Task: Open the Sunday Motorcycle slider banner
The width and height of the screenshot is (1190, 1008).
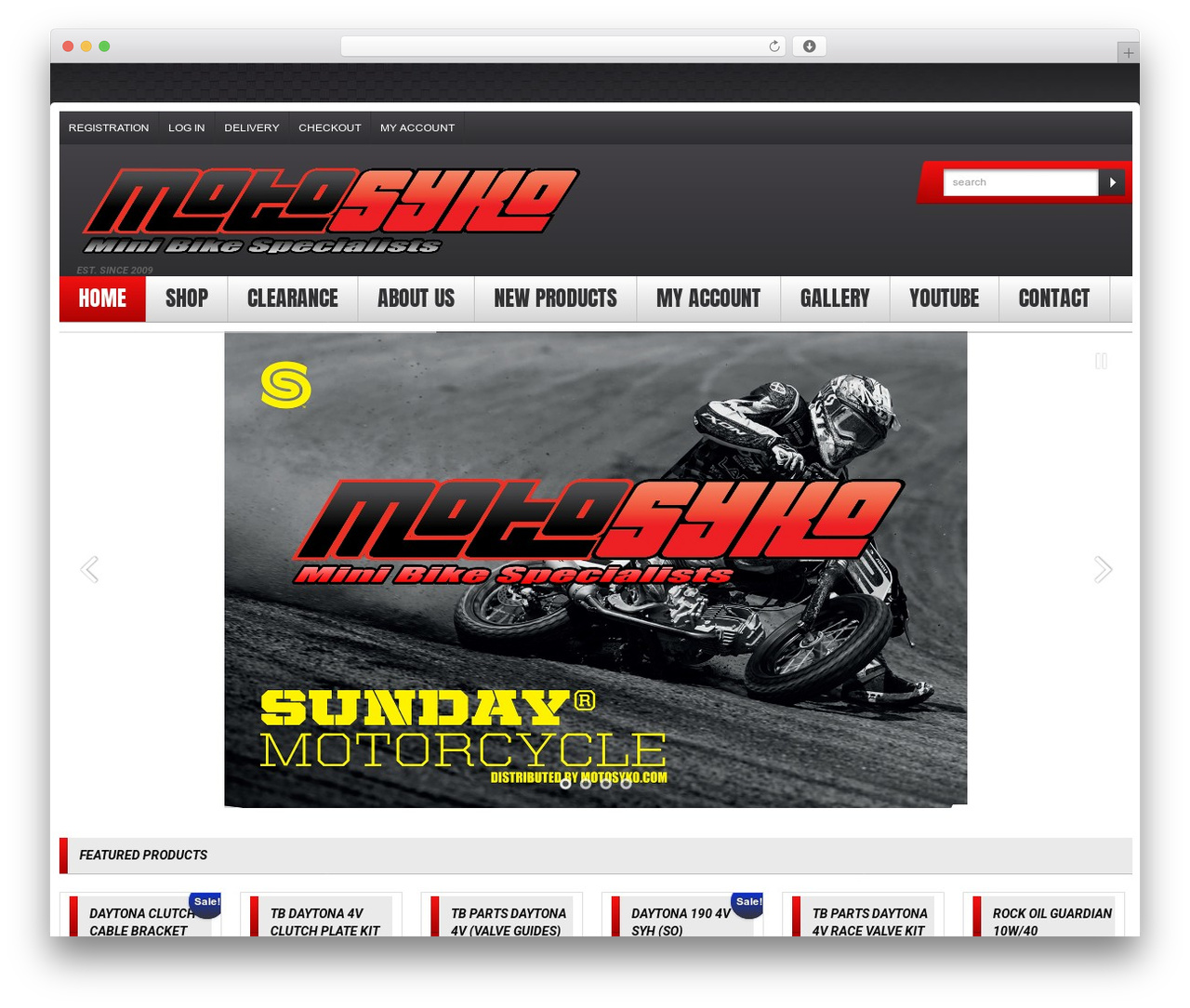Action: (595, 569)
